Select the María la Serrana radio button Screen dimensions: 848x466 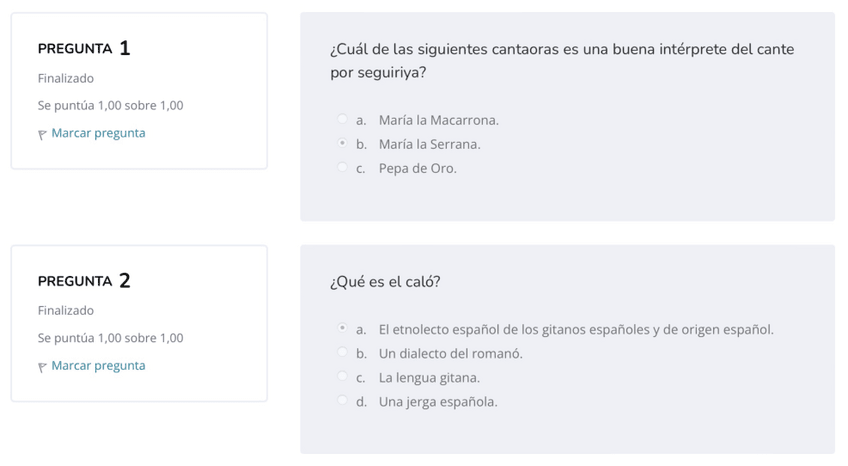[x=343, y=144]
